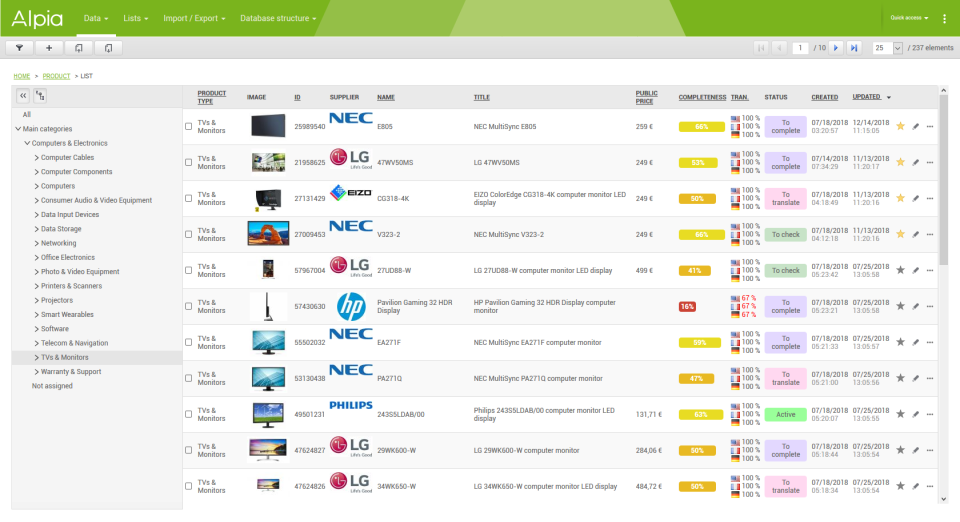Image resolution: width=960 pixels, height=522 pixels.
Task: Edit the LG 47WV50MS row with pencil
Action: tap(916, 162)
